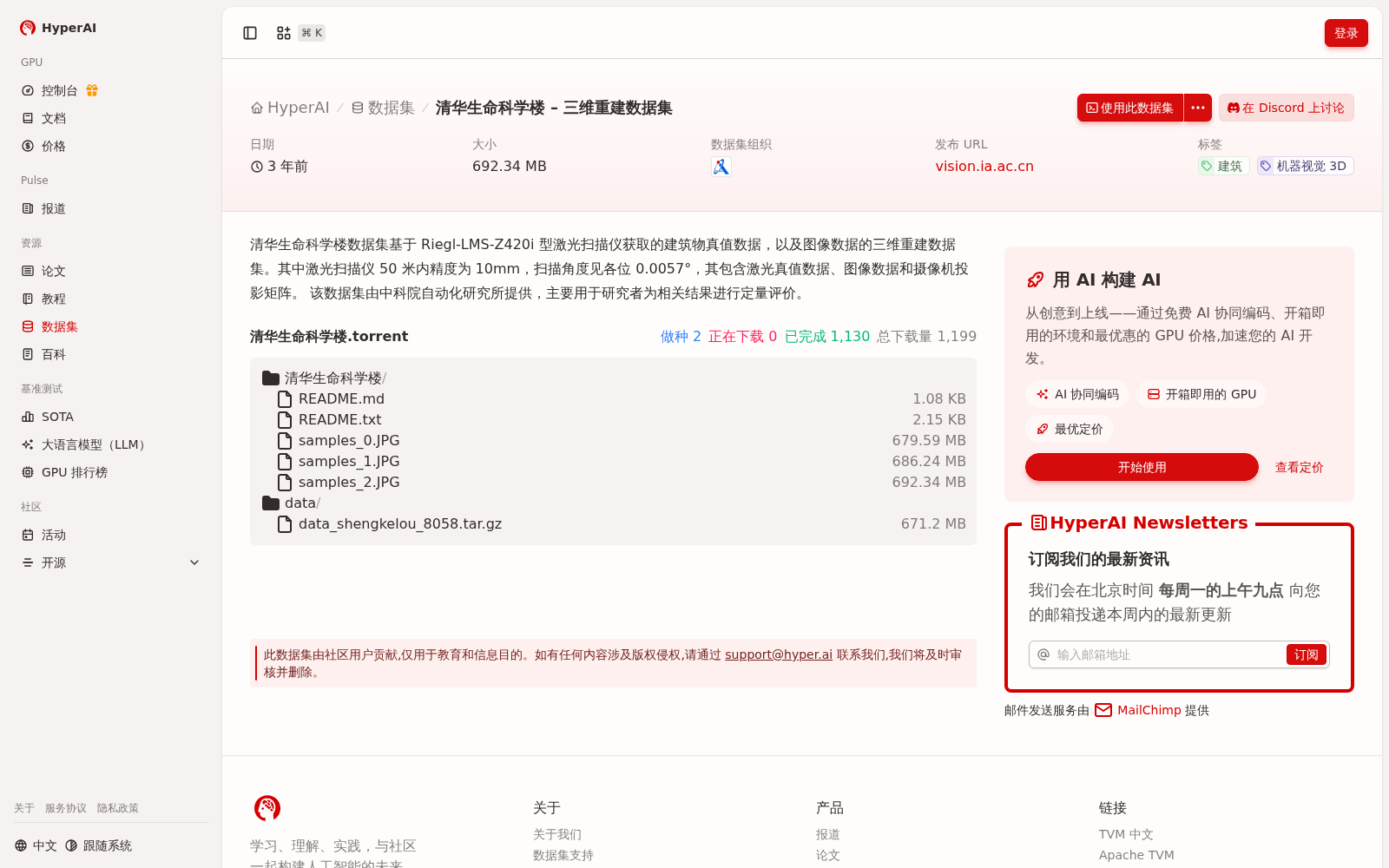Click AI 协同编码 chip
The height and width of the screenshot is (868, 1389).
1077,394
